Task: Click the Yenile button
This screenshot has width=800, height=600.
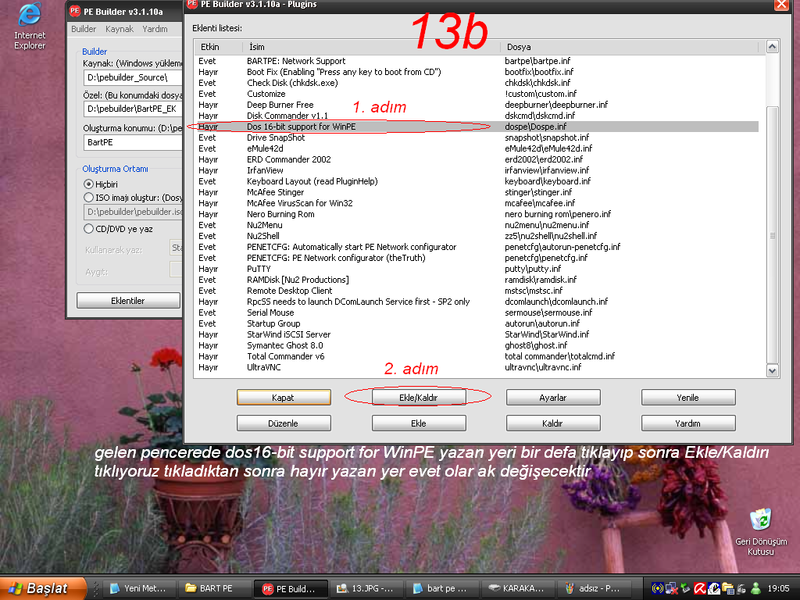Action: (x=688, y=397)
